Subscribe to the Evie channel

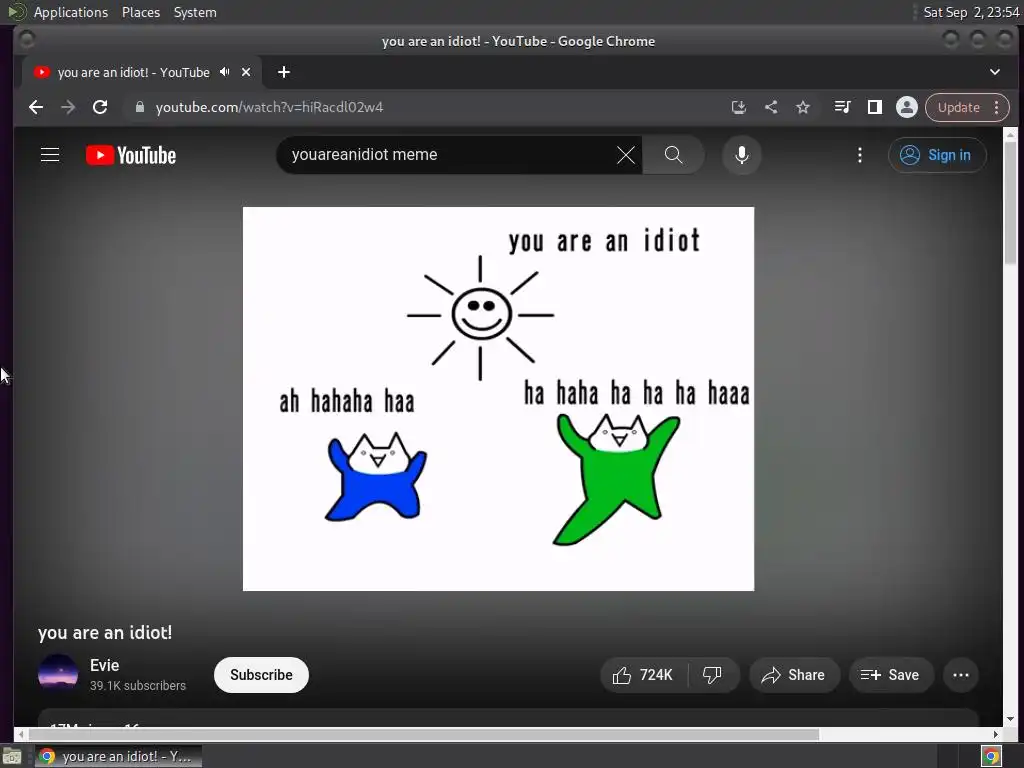(x=261, y=675)
